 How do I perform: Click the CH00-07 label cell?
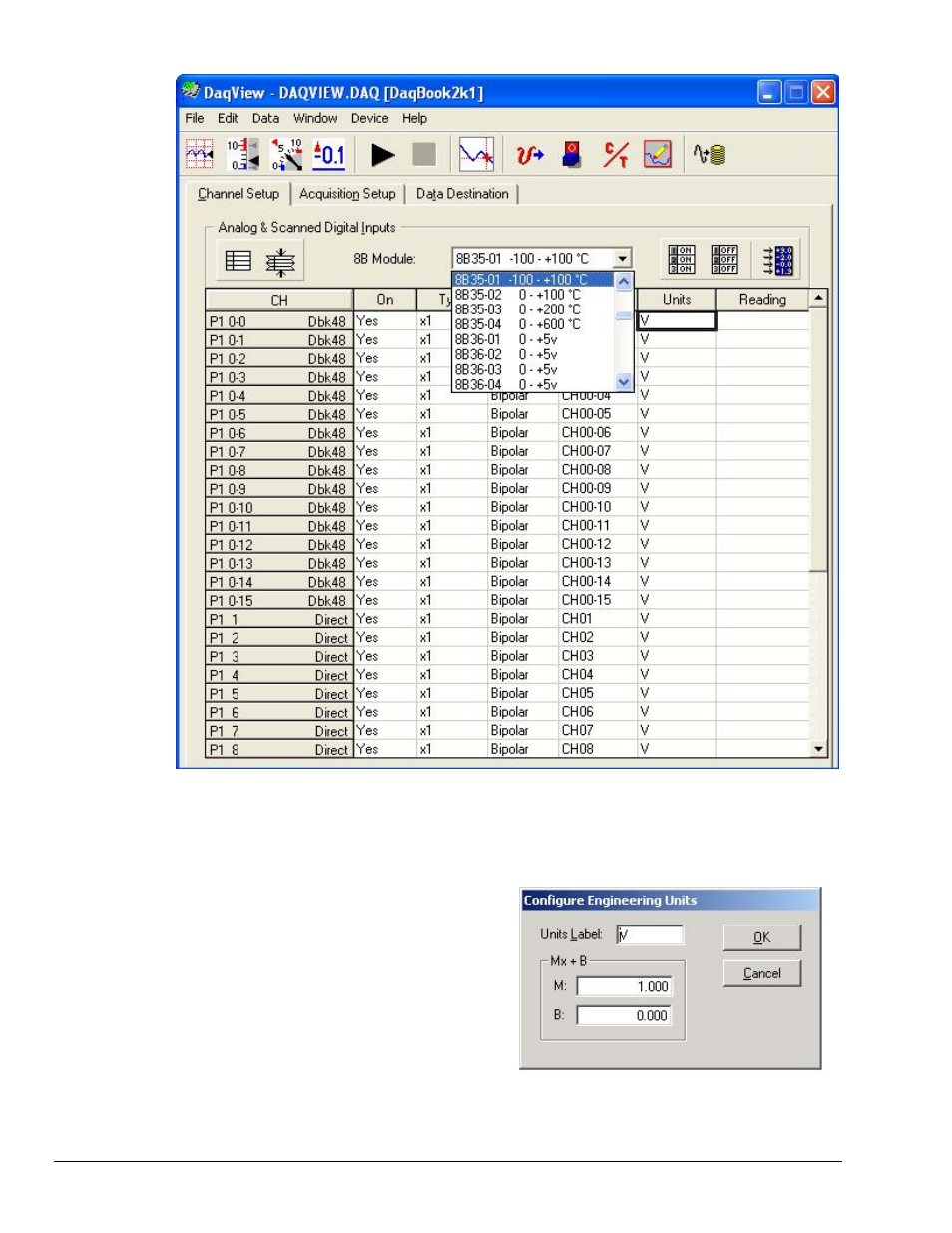point(597,451)
